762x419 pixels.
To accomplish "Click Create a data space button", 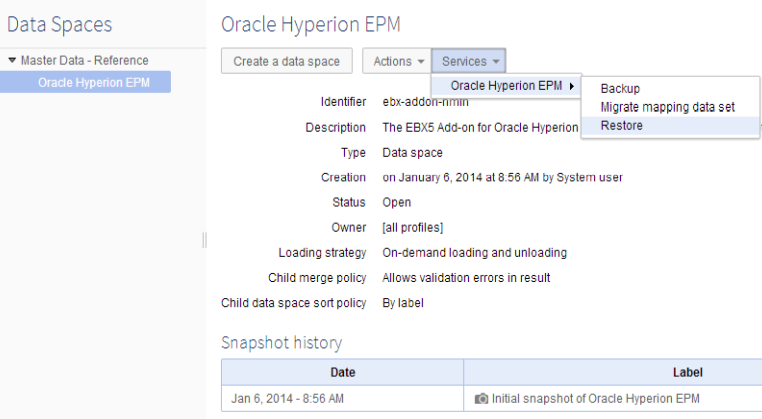I will pos(287,61).
